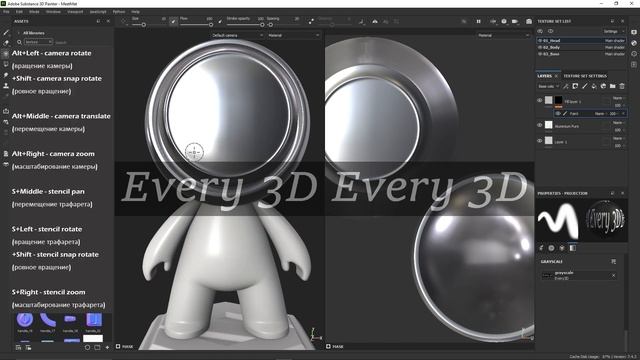Viewport: 640px width, 360px height.
Task: Click the add effect wand icon in Layers
Action: tap(566, 86)
